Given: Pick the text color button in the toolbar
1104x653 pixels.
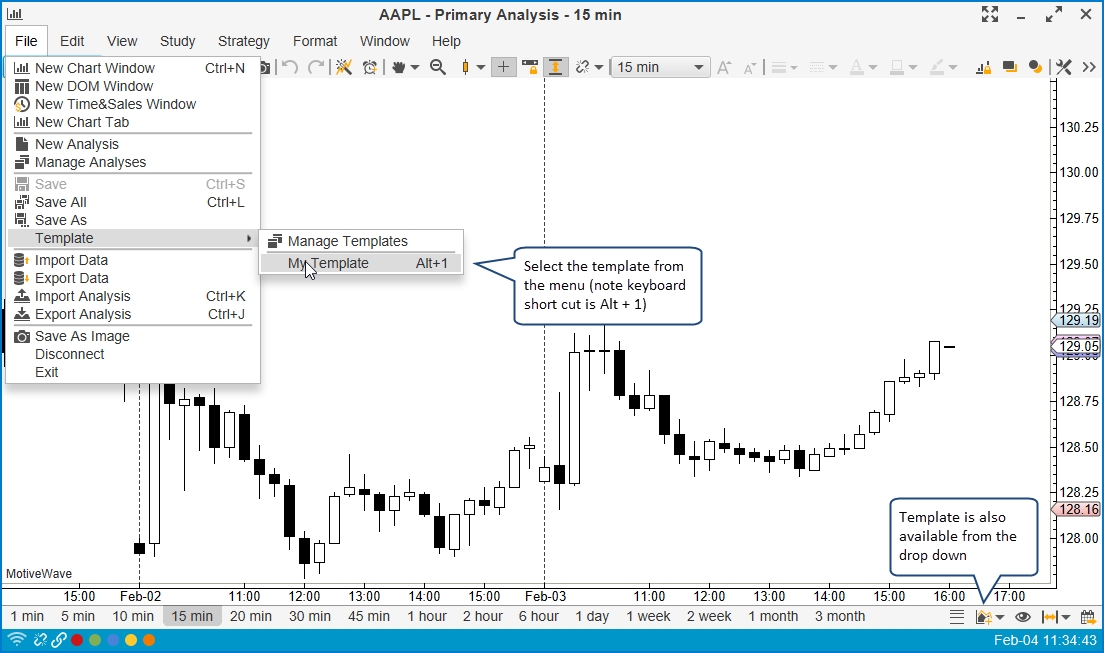Looking at the screenshot, I should tap(856, 68).
